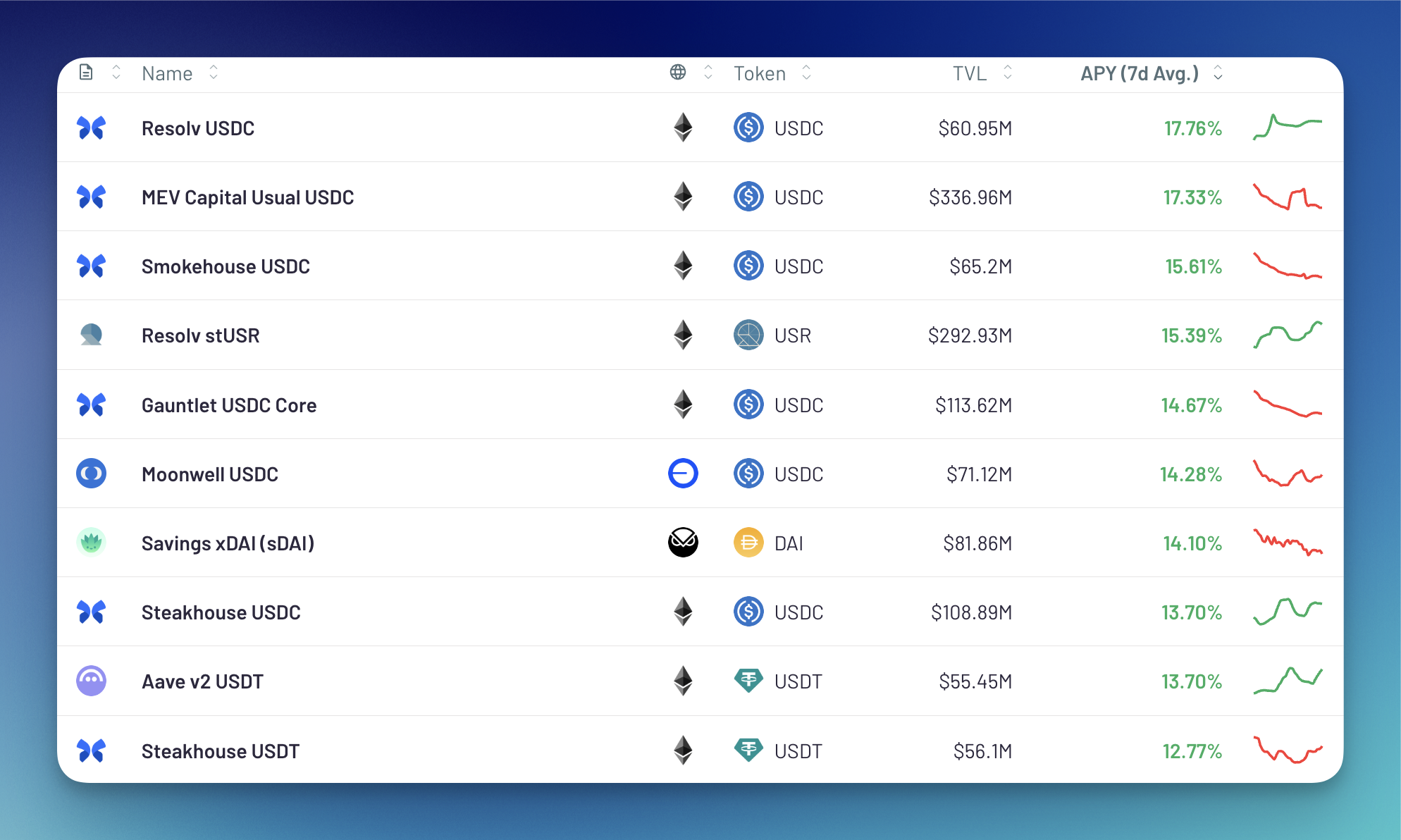
Task: Open the MEV Capital Usual USDC pool
Action: pos(247,198)
